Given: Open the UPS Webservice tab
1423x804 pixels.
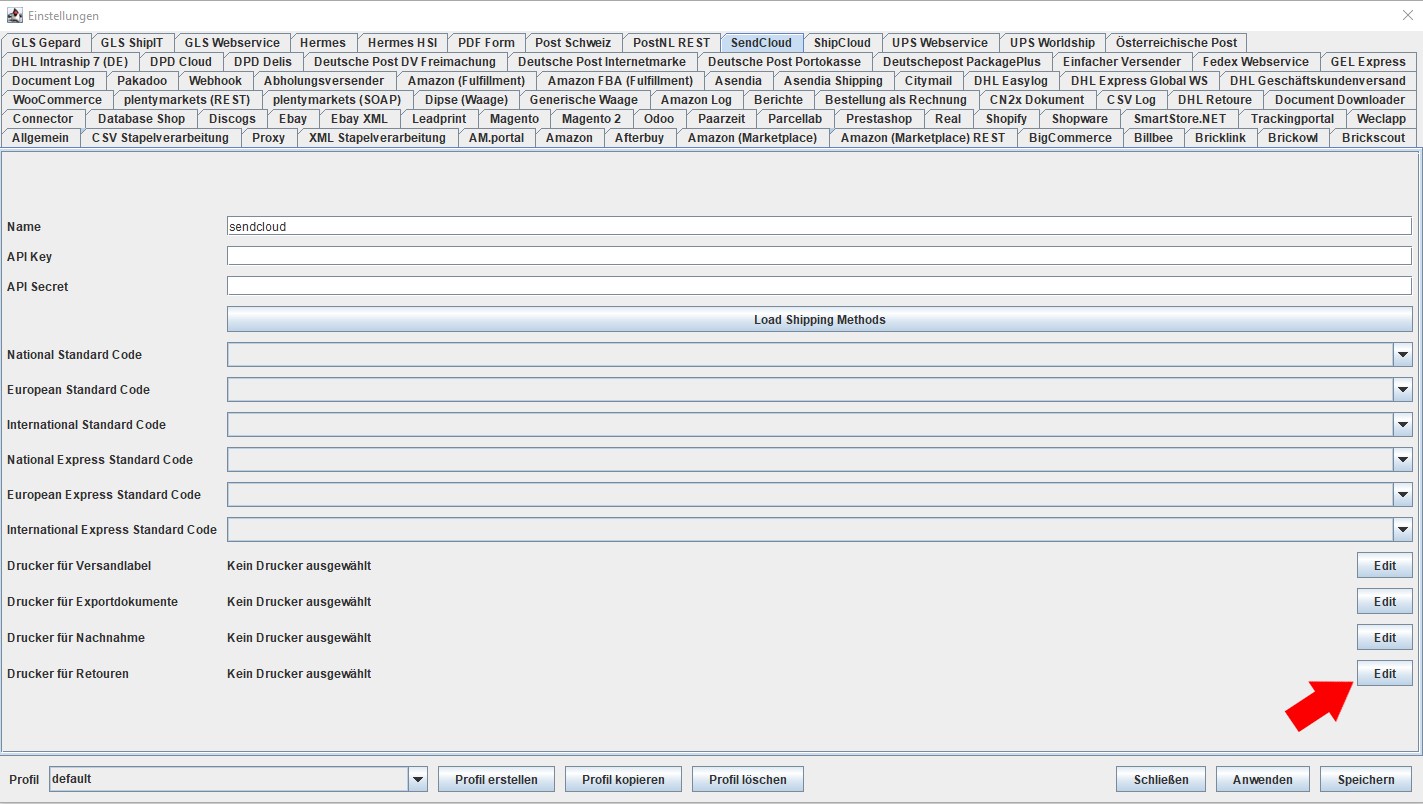Looking at the screenshot, I should point(940,43).
